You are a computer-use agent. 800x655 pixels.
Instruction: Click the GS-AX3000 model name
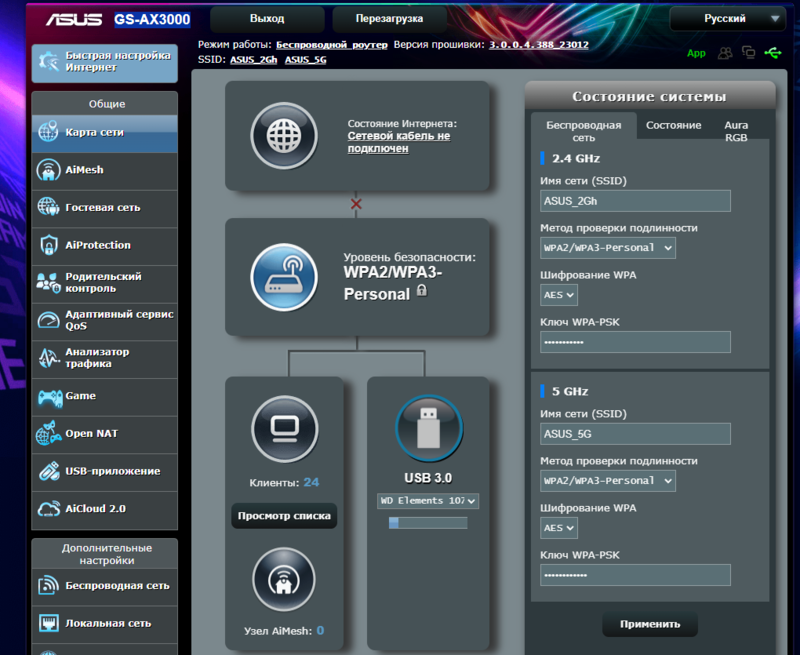click(x=152, y=19)
